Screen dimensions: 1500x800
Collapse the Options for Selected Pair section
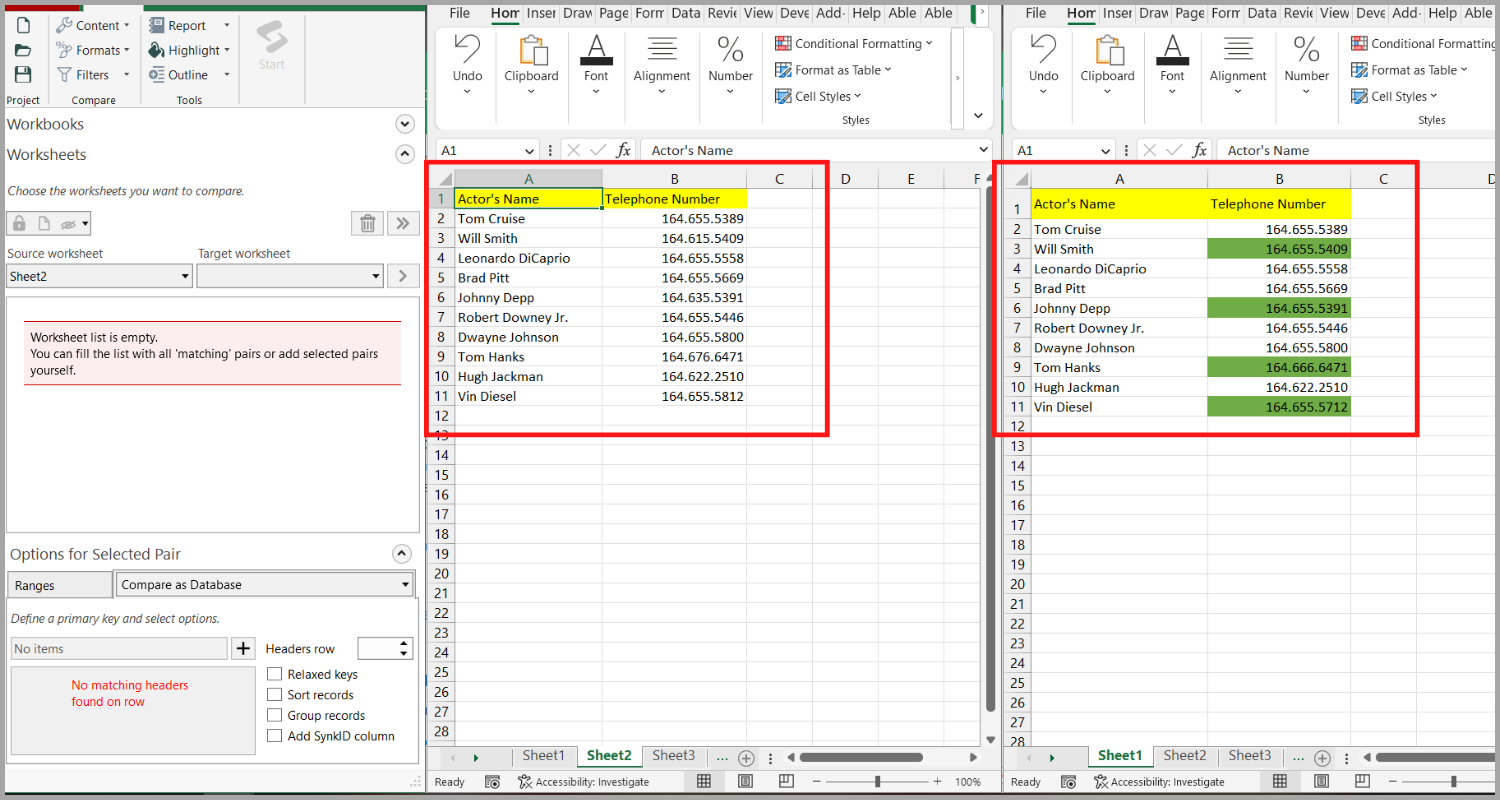(x=401, y=553)
